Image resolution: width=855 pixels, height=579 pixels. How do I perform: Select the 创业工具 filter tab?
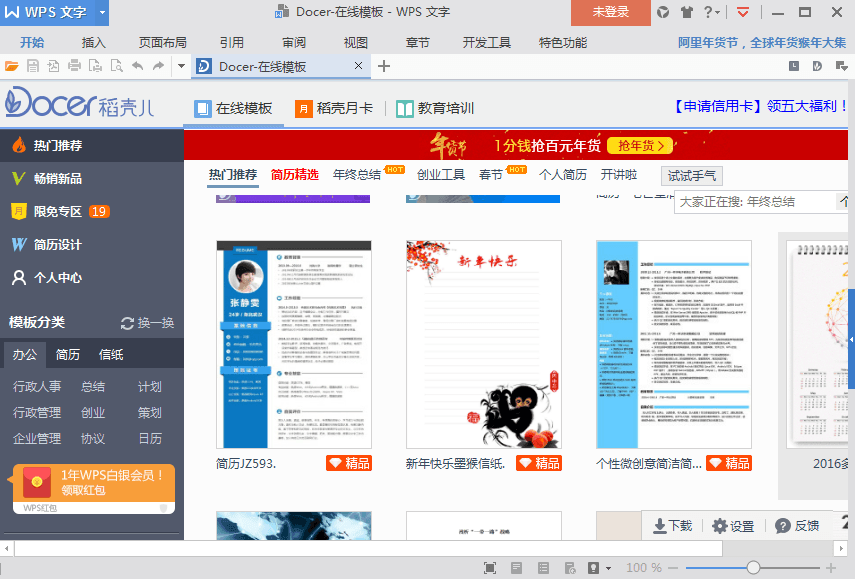[x=441, y=174]
